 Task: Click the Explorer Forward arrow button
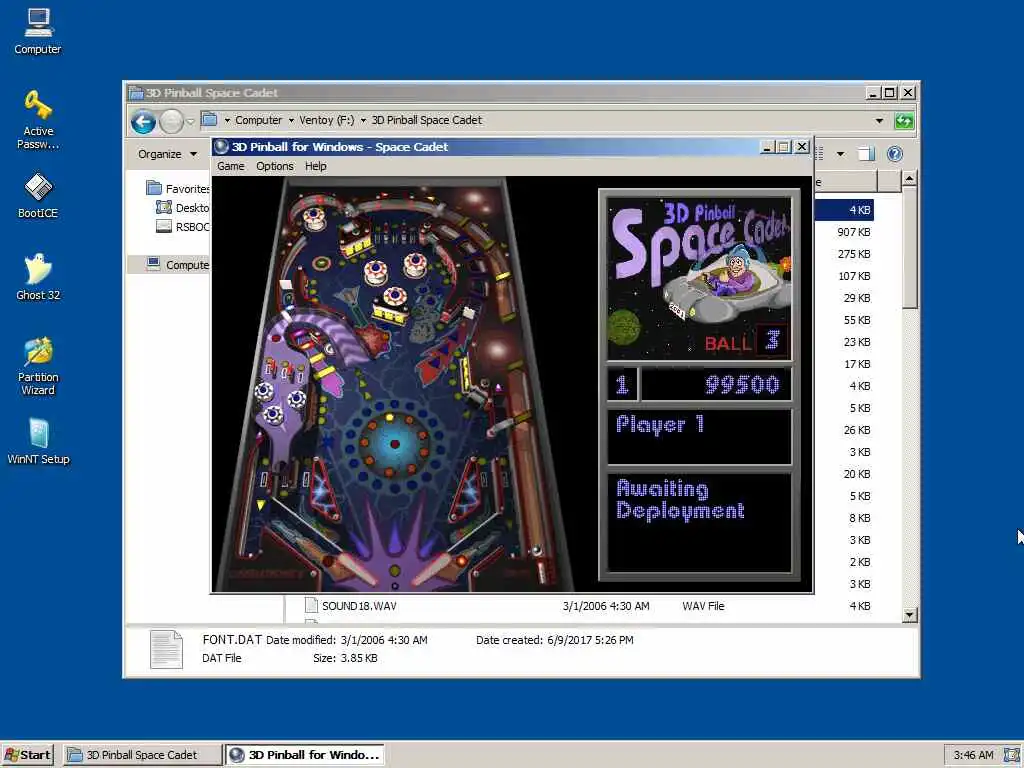(171, 121)
